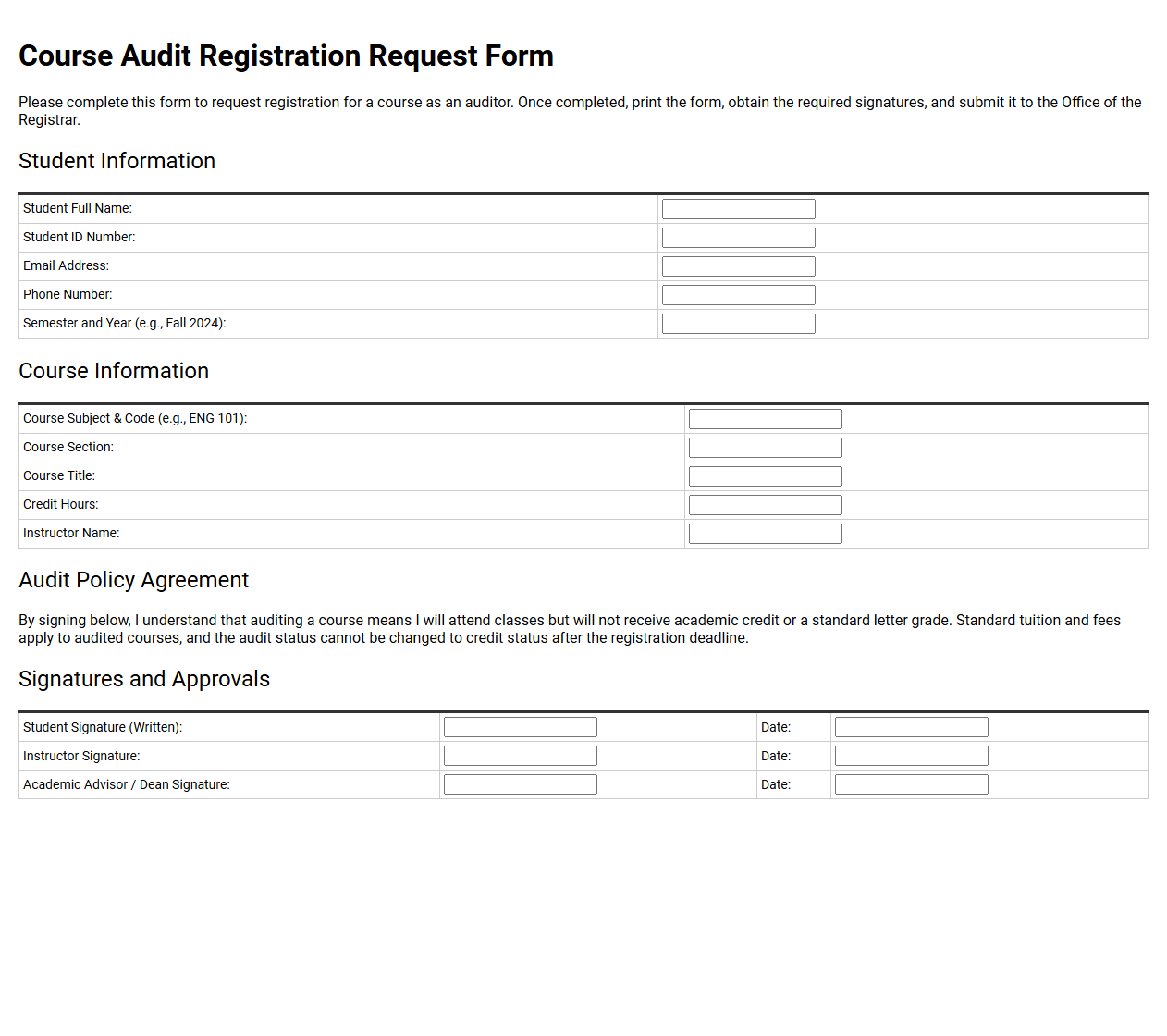Select the Course Section input box

click(x=766, y=448)
